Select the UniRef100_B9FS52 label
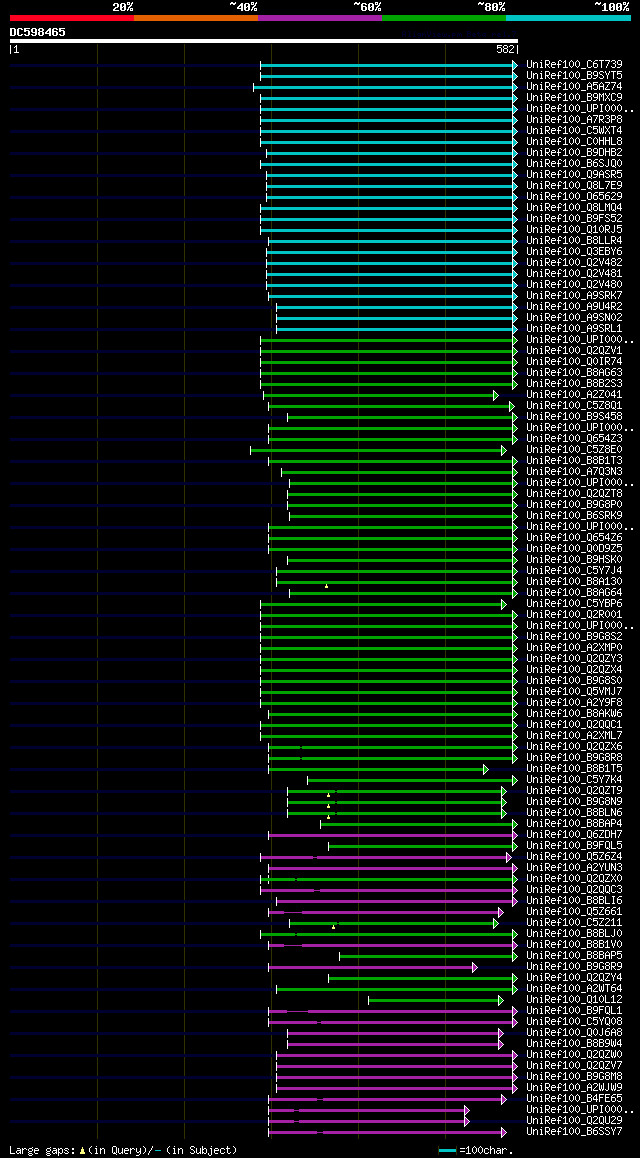Image resolution: width=640 pixels, height=1158 pixels. tap(574, 219)
